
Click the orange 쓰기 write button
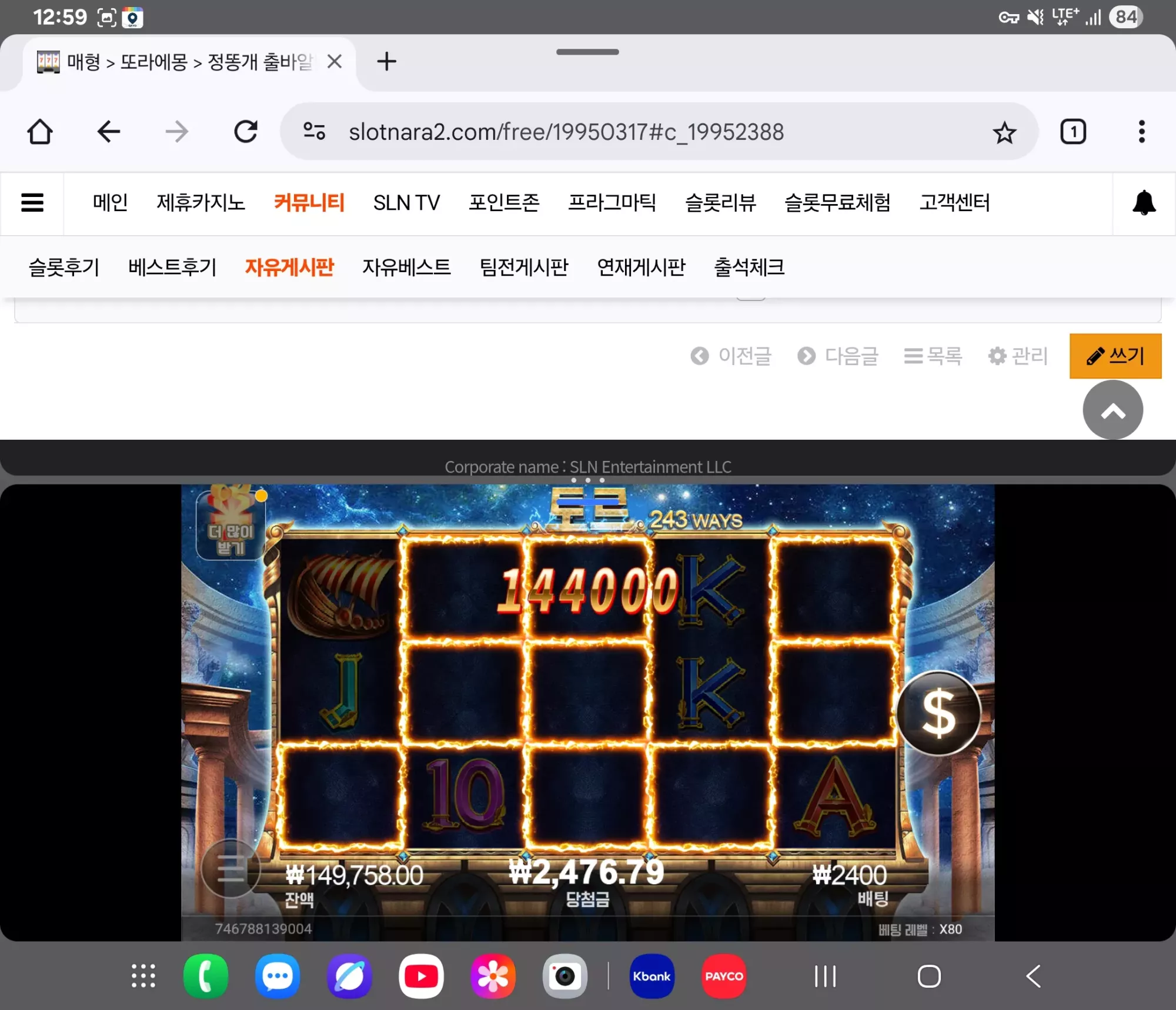pyautogui.click(x=1115, y=356)
